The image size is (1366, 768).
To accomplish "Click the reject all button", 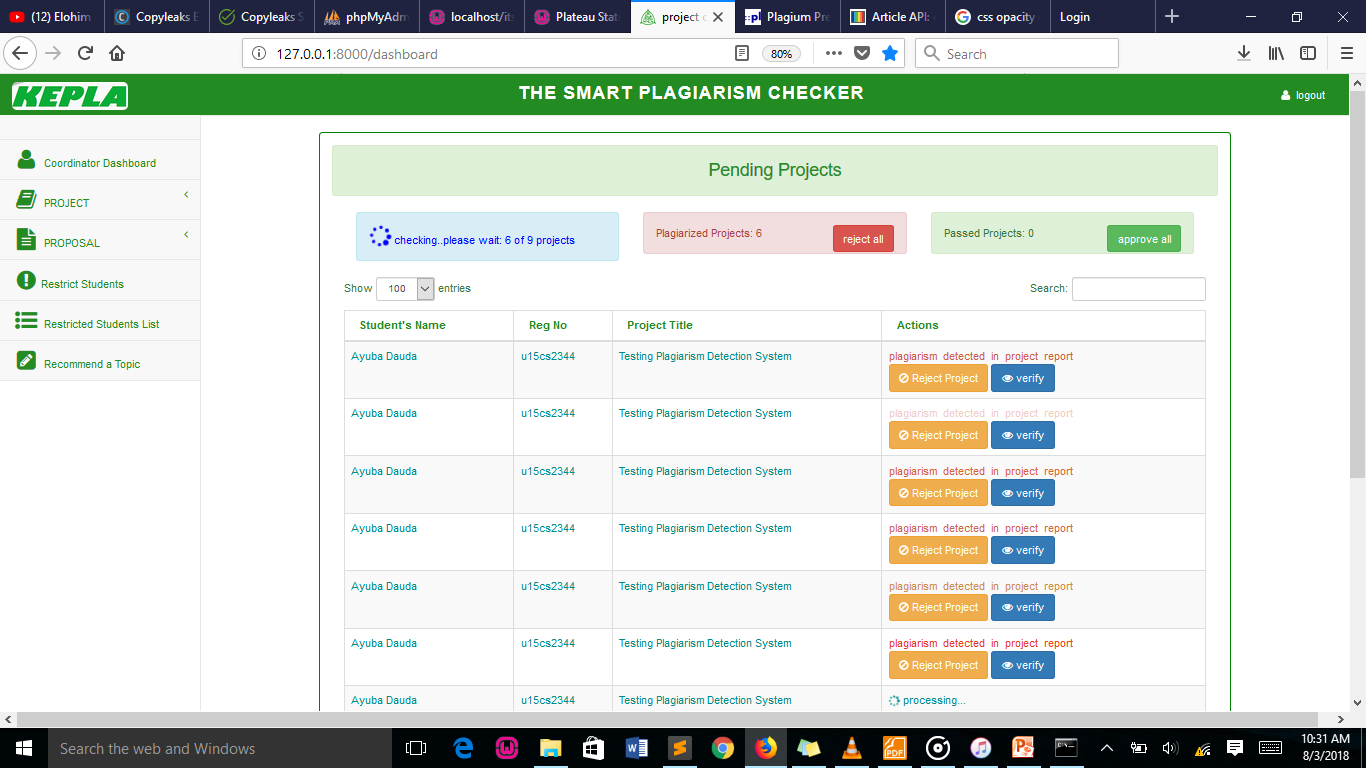I will coord(862,238).
